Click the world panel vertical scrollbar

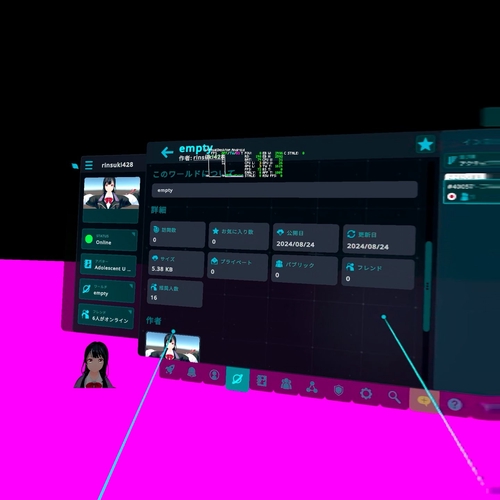click(427, 287)
